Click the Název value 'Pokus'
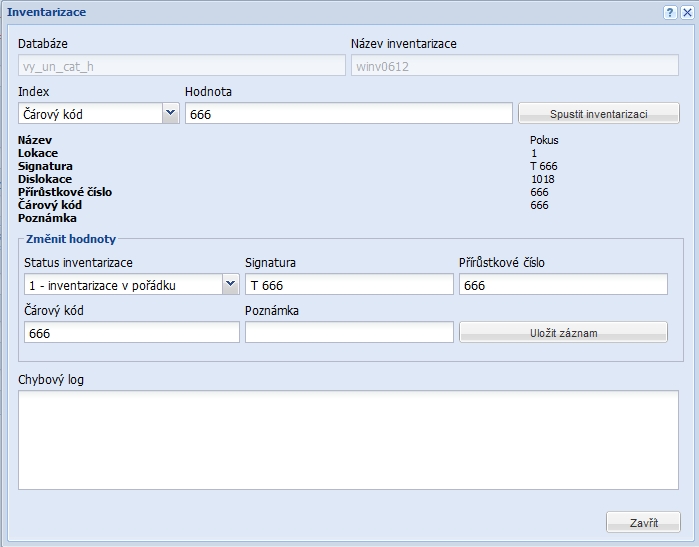 point(544,140)
